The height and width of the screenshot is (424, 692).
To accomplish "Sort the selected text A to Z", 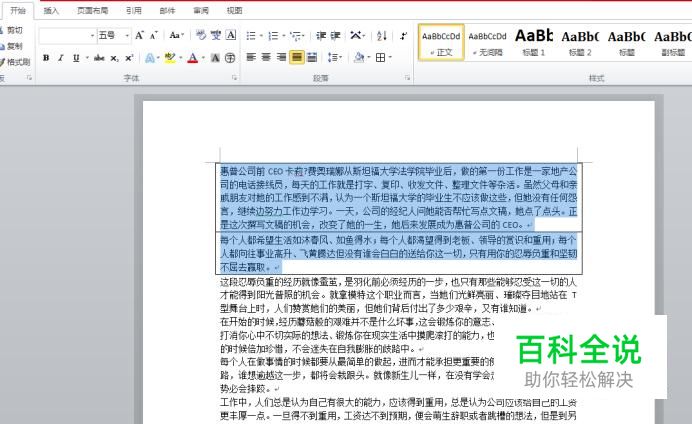I will pyautogui.click(x=382, y=36).
